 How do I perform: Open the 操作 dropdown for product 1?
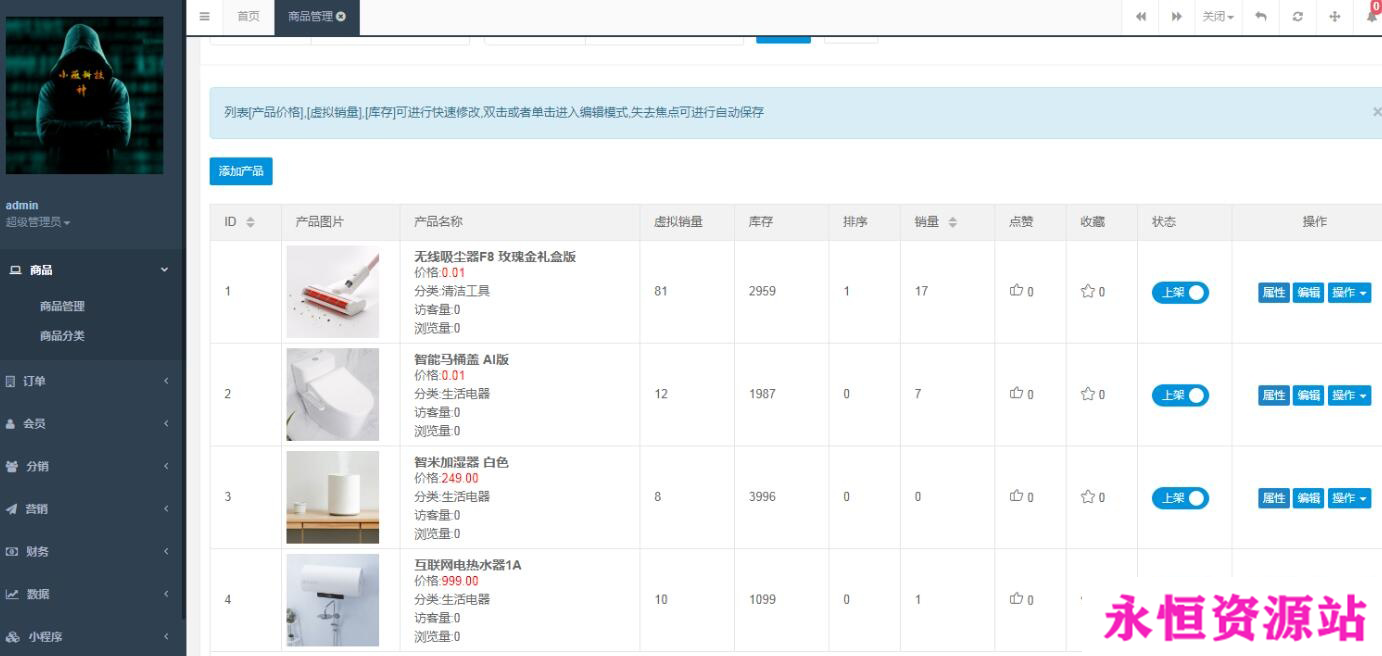tap(1349, 292)
